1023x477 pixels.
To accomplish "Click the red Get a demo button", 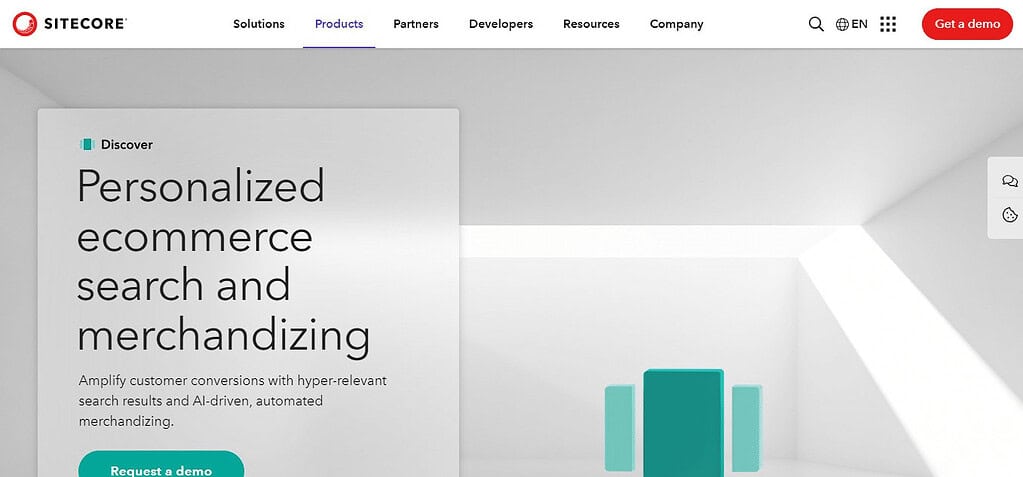I will coord(967,24).
